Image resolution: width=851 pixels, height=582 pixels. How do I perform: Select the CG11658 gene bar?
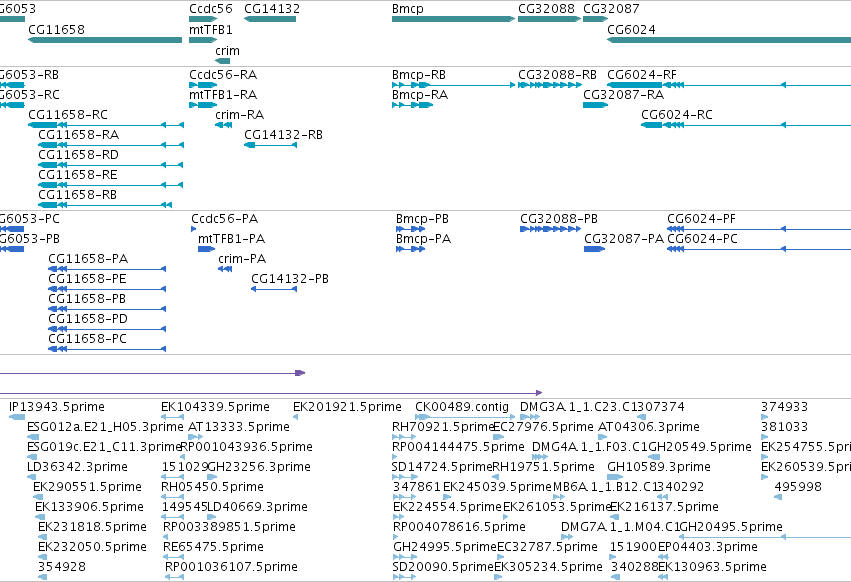[105, 40]
